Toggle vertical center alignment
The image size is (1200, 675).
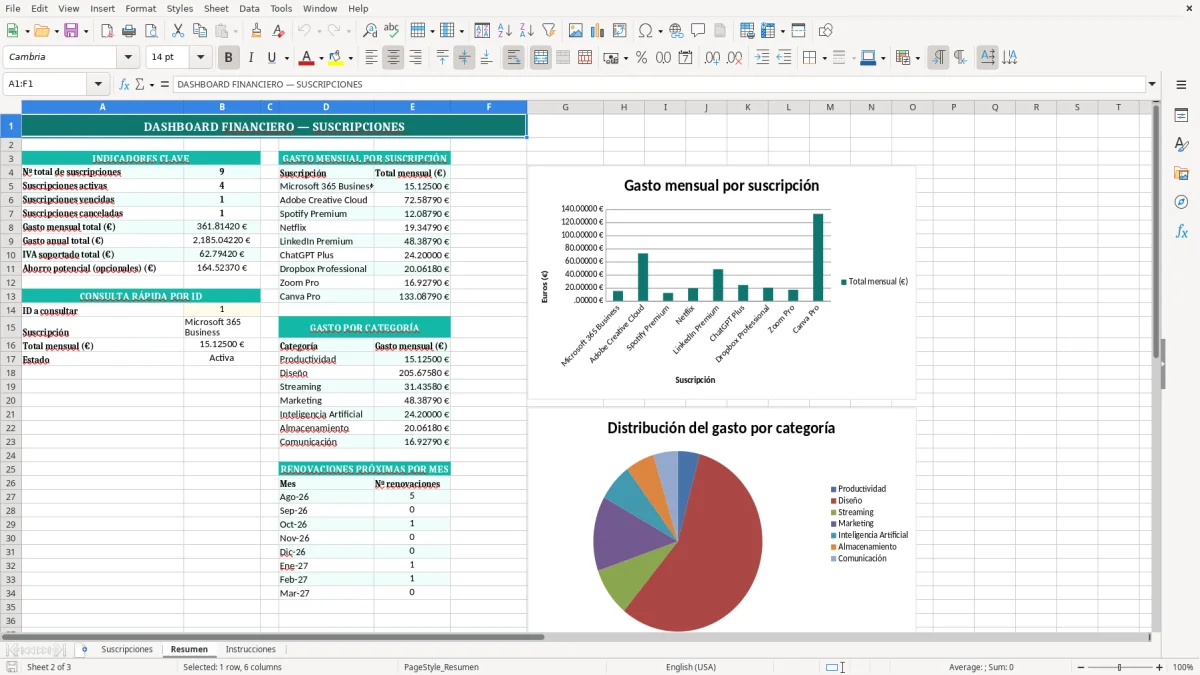point(464,58)
